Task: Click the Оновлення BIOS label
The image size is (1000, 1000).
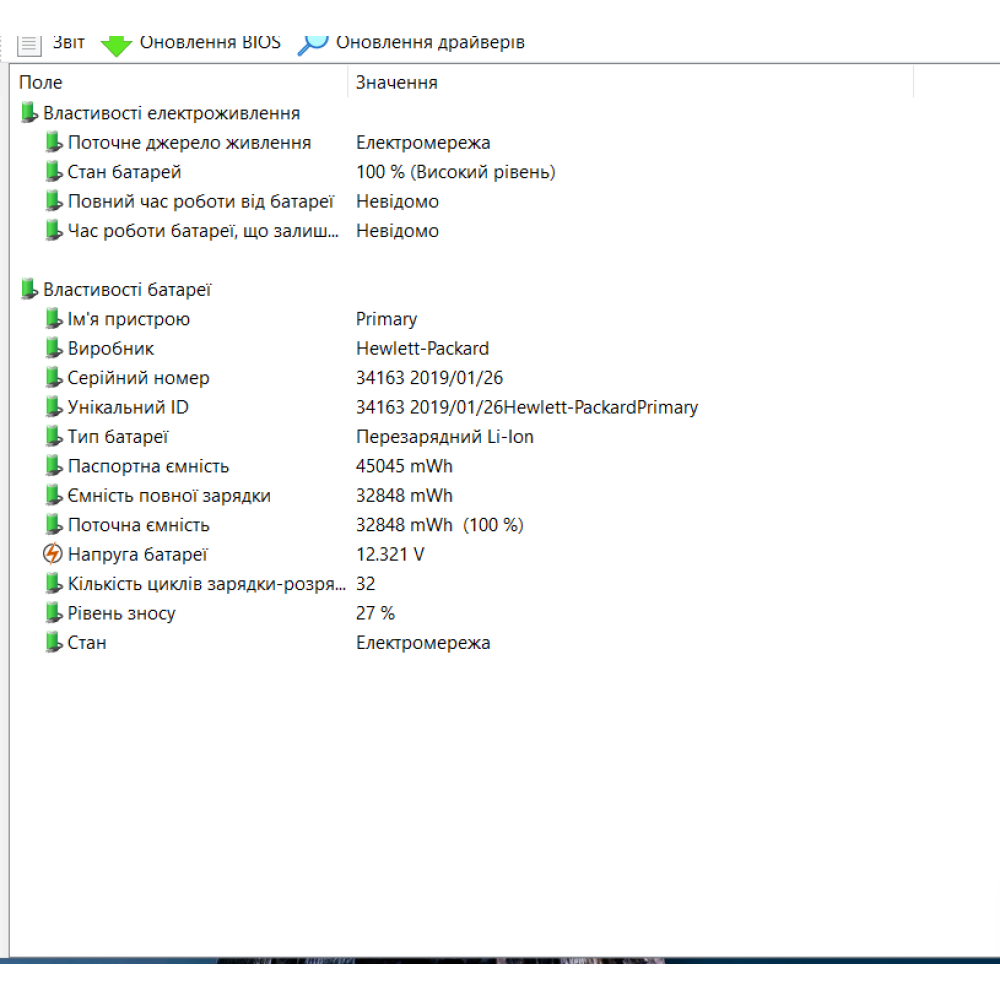Action: coord(210,42)
